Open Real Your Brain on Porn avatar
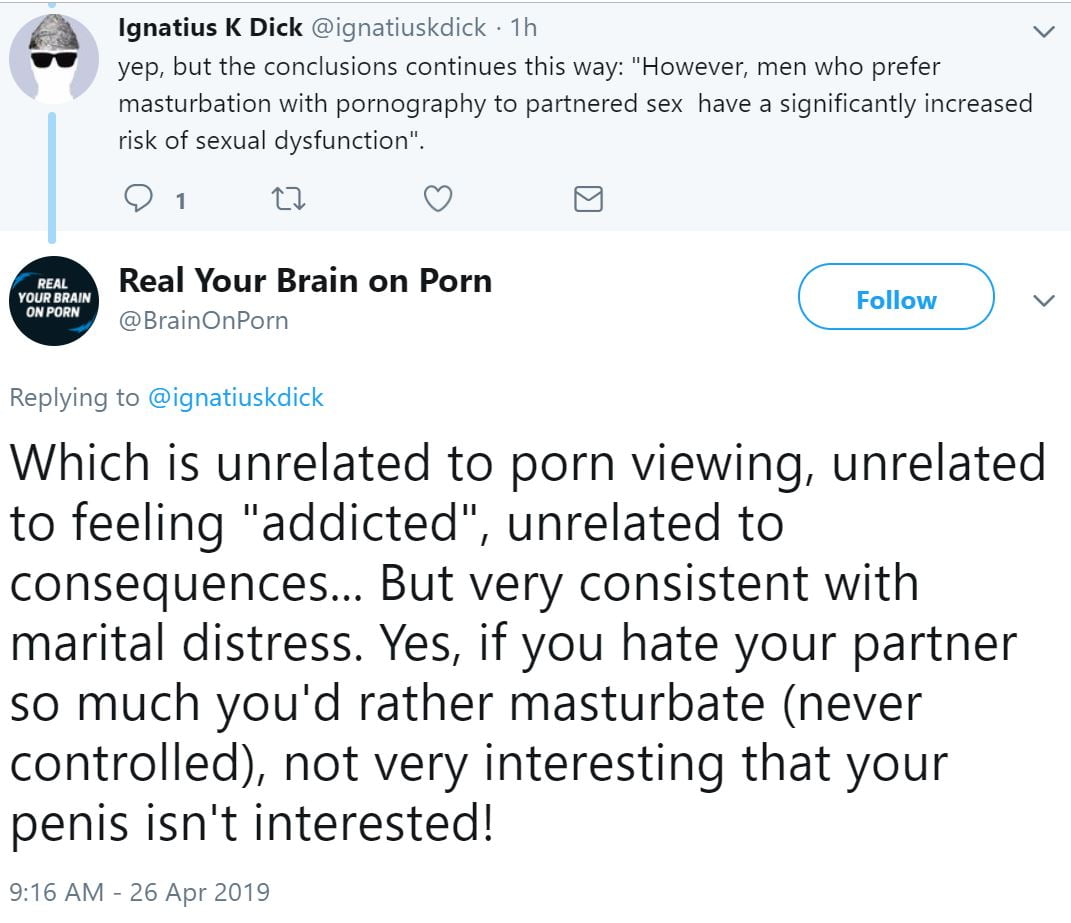 pos(54,301)
